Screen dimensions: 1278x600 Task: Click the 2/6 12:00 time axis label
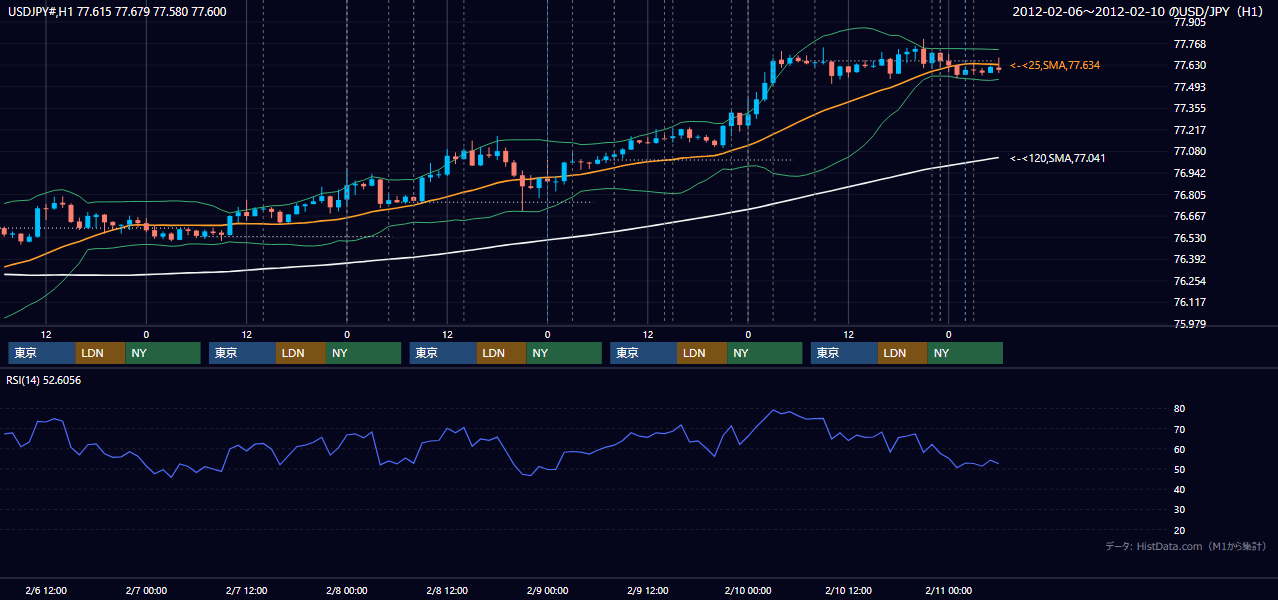[x=46, y=590]
